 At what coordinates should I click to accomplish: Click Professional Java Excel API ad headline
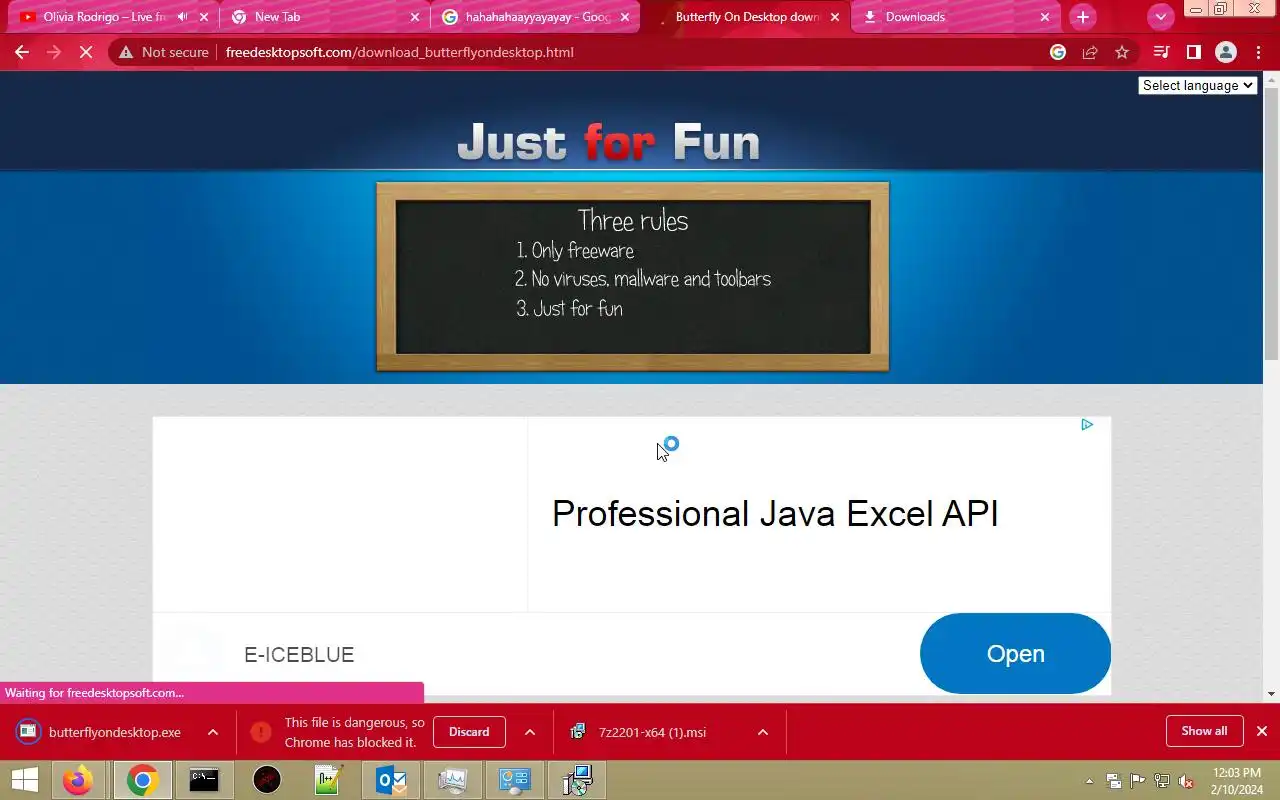pyautogui.click(x=775, y=514)
